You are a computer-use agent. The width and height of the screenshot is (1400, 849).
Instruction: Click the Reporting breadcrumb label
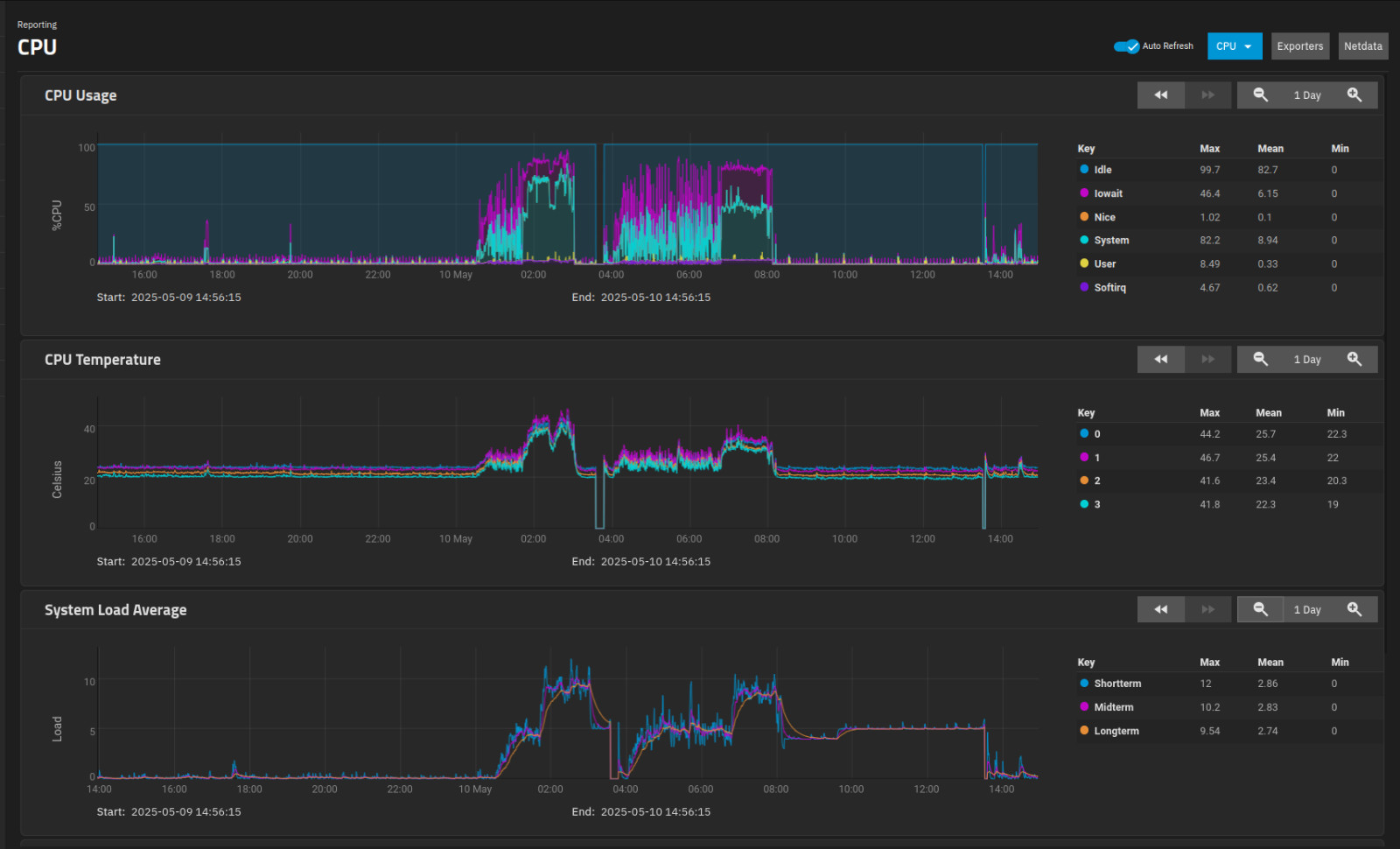[37, 25]
